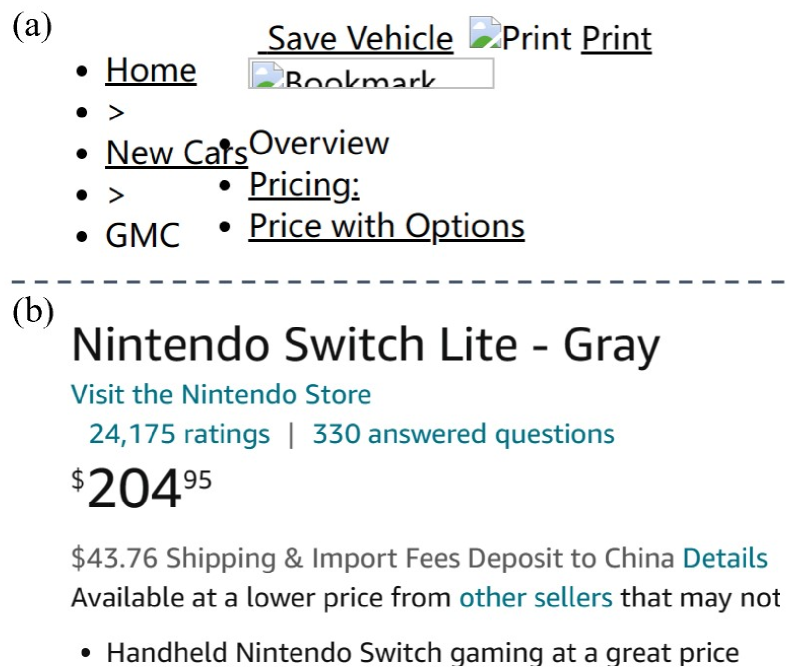
Task: Click the Nintendo Switch Lite - Gray title
Action: pos(366,346)
